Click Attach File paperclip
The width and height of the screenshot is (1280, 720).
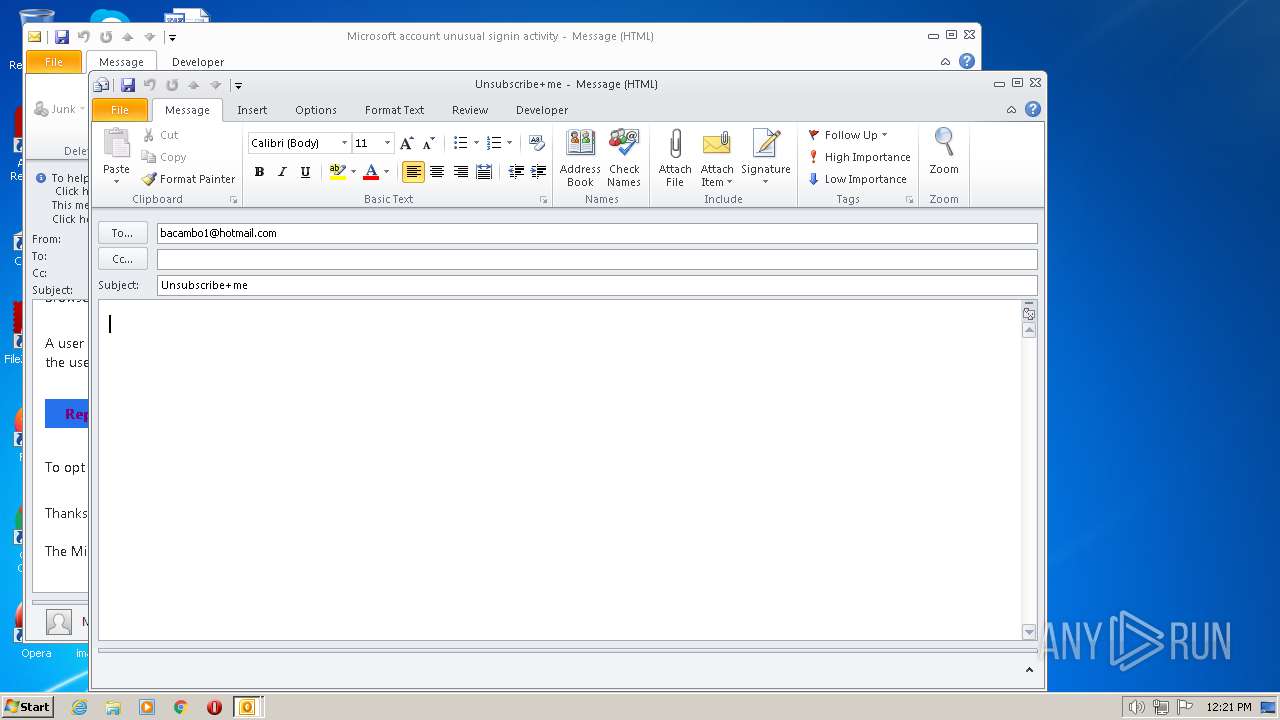pyautogui.click(x=675, y=158)
